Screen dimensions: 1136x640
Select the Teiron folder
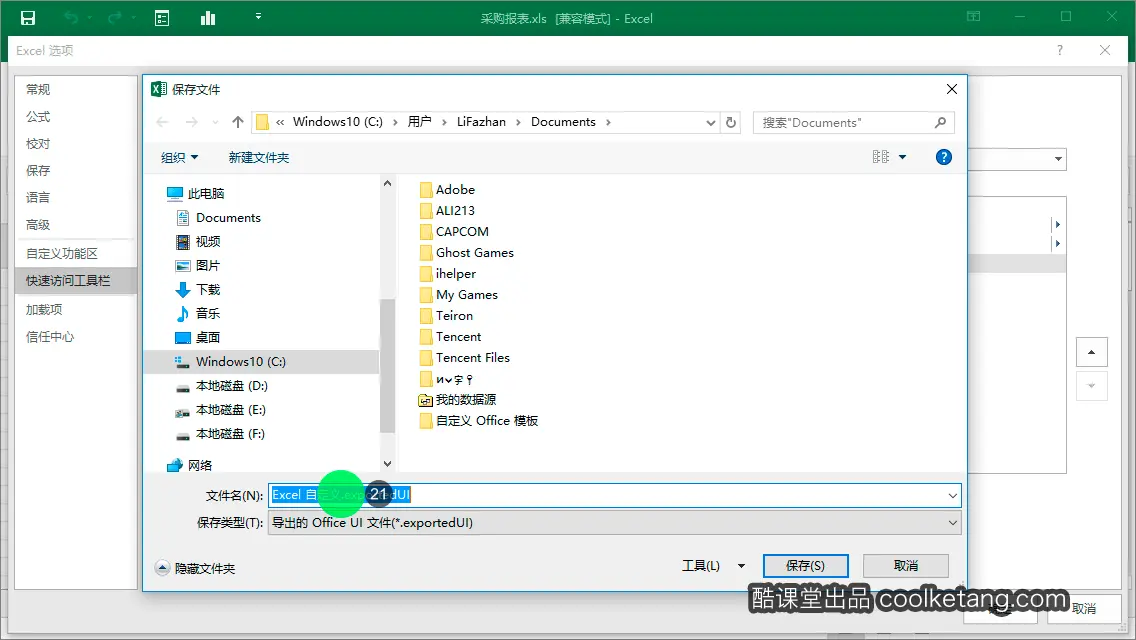pos(446,315)
